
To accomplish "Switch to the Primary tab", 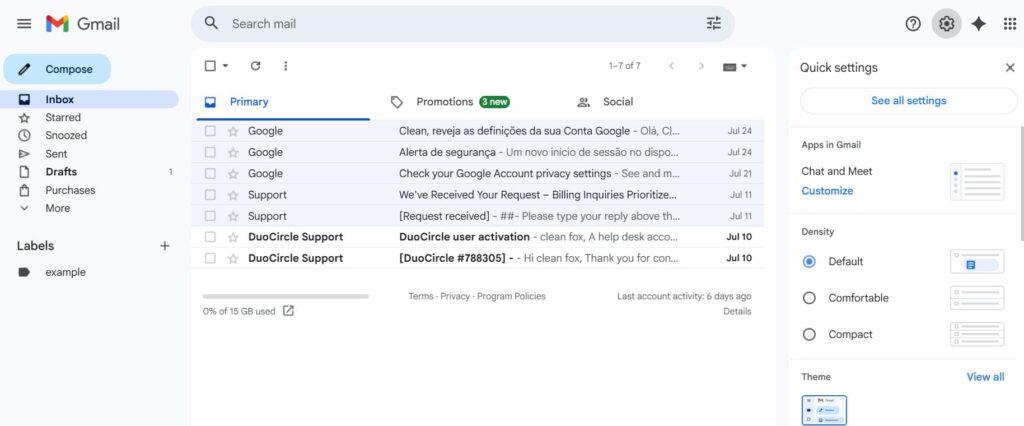I will tap(283, 102).
